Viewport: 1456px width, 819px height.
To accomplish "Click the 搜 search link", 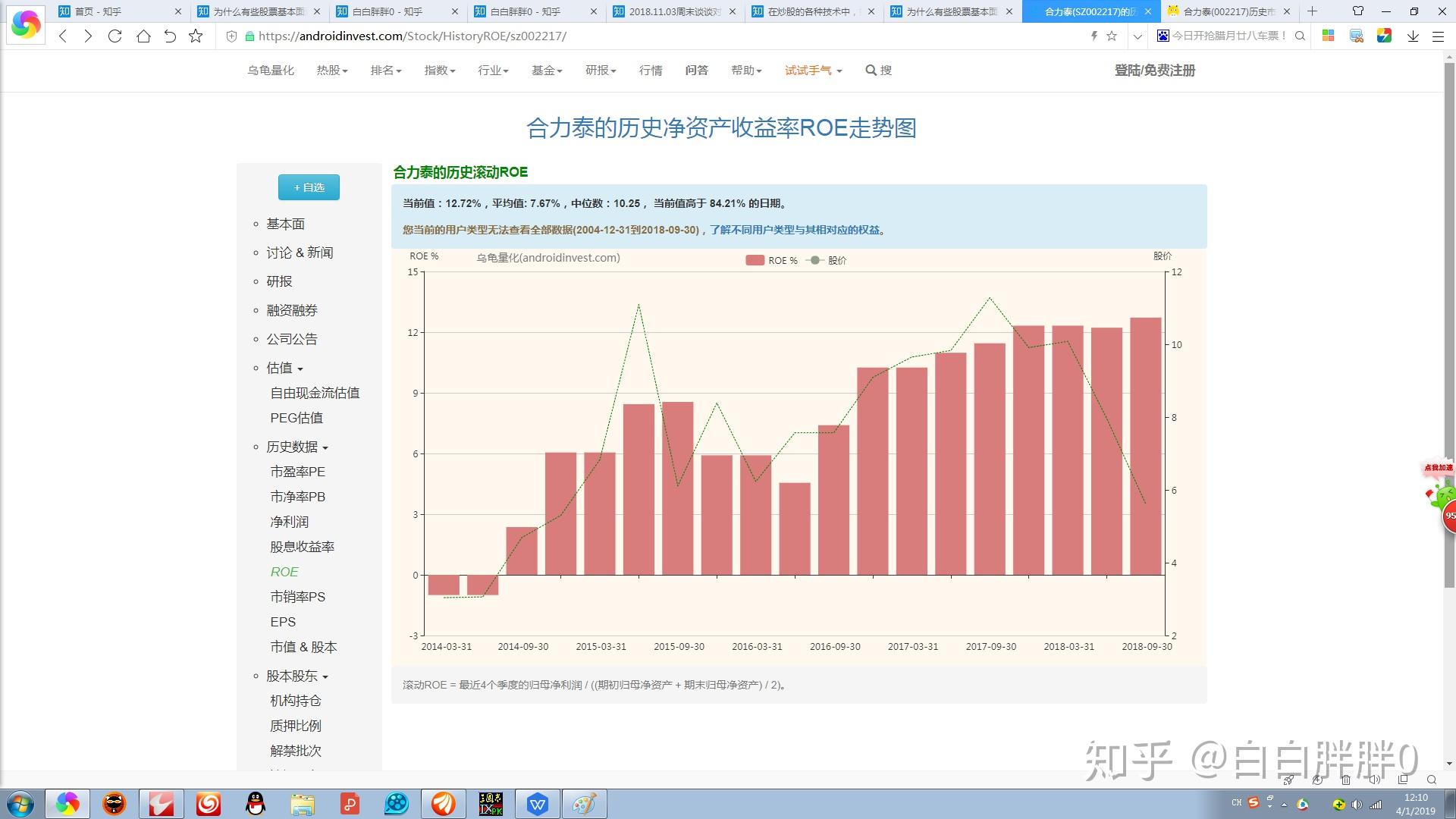I will (879, 71).
